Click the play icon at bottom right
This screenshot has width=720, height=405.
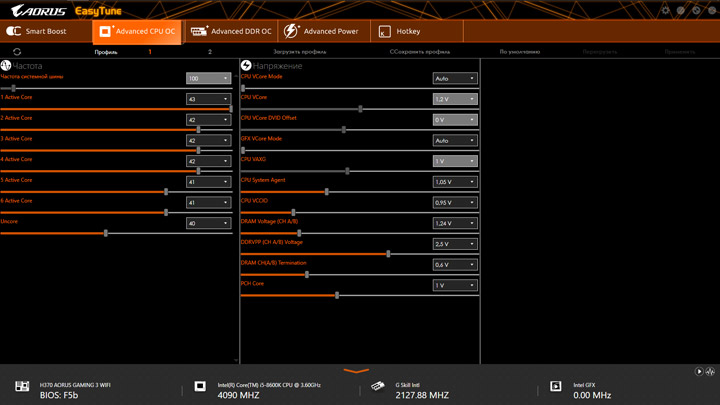[x=699, y=371]
